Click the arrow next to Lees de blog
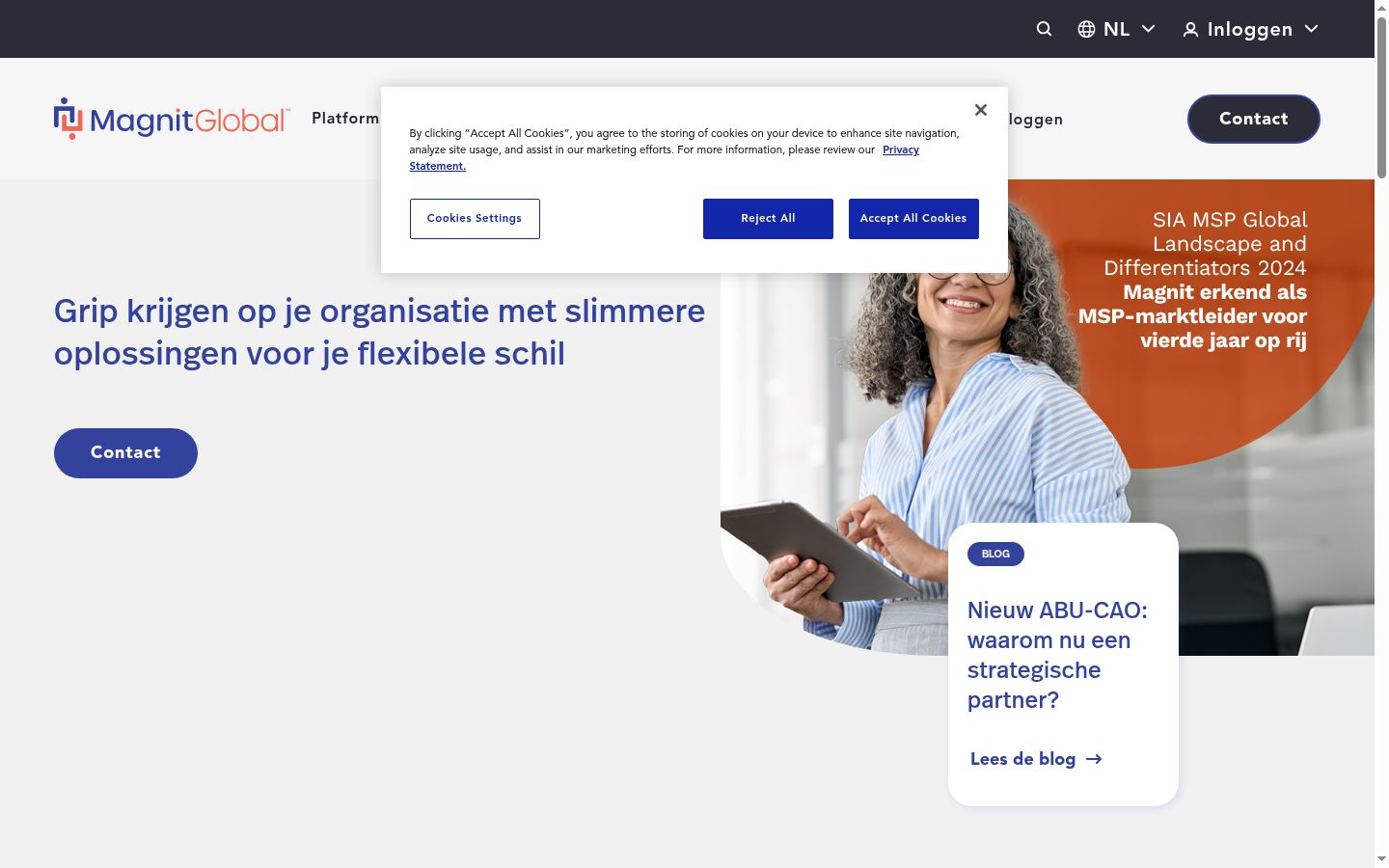 (x=1094, y=759)
